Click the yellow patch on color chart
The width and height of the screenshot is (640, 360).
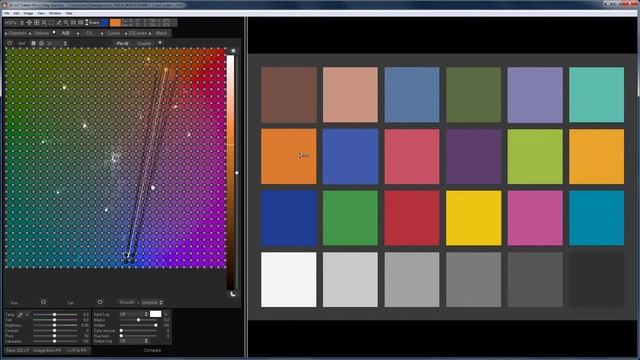tap(473, 218)
